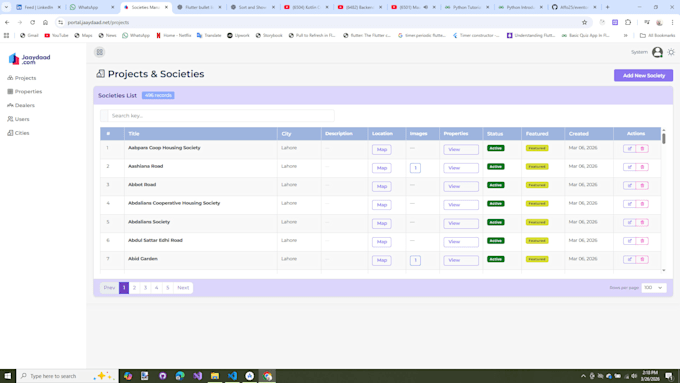Delete Abdalians Society row

(642, 223)
